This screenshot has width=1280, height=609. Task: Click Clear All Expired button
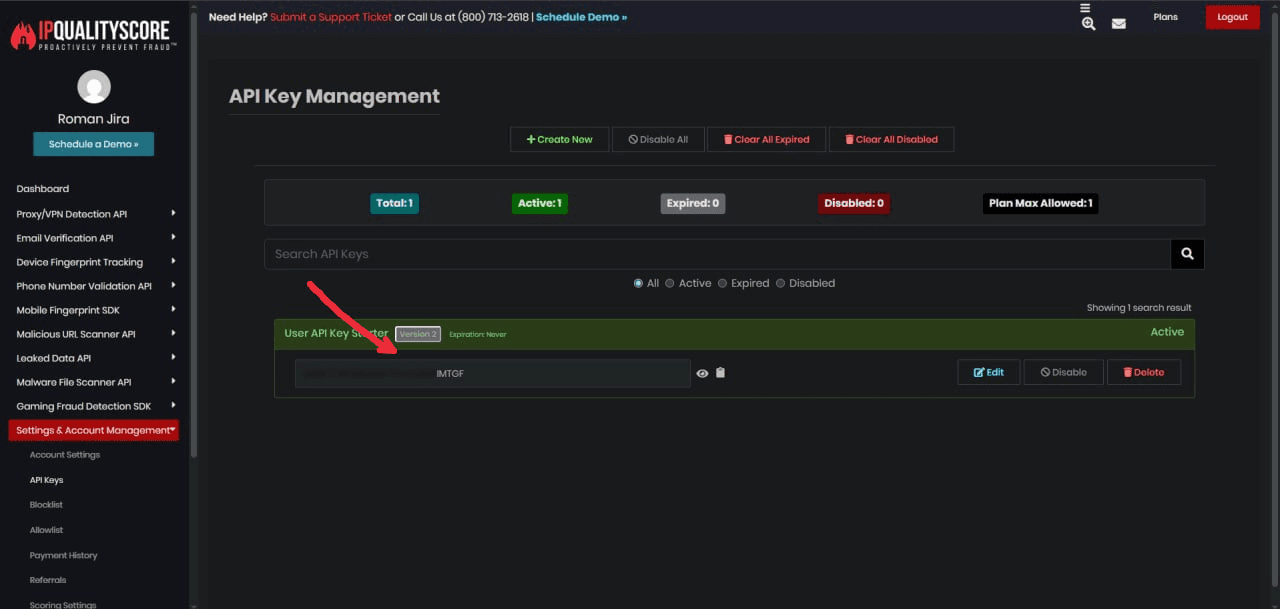click(767, 139)
